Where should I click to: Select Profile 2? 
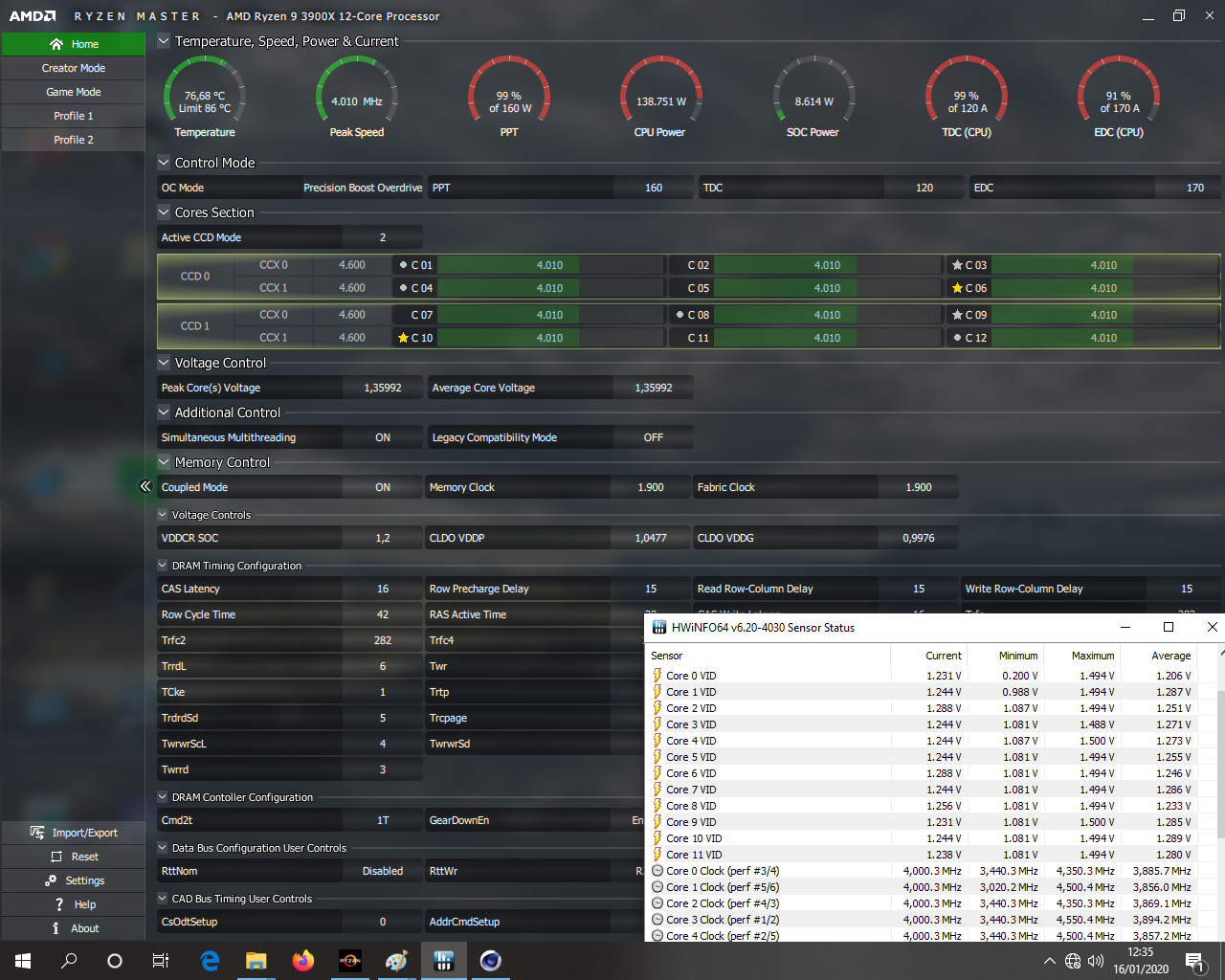tap(74, 140)
